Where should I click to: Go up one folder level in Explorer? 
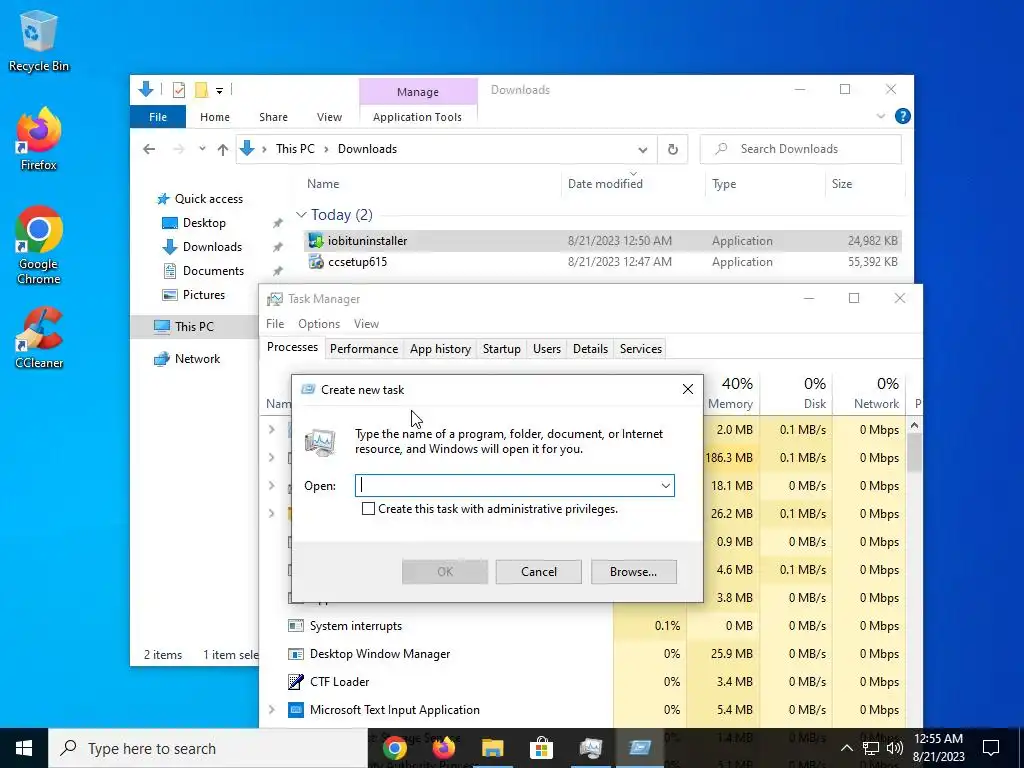point(223,150)
